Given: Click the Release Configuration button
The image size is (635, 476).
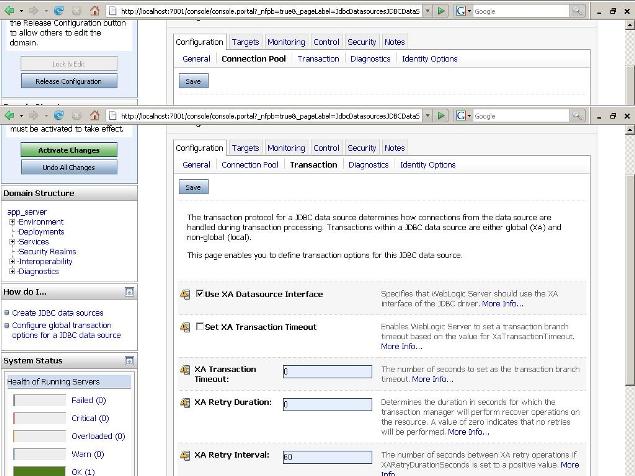Looking at the screenshot, I should click(x=69, y=81).
